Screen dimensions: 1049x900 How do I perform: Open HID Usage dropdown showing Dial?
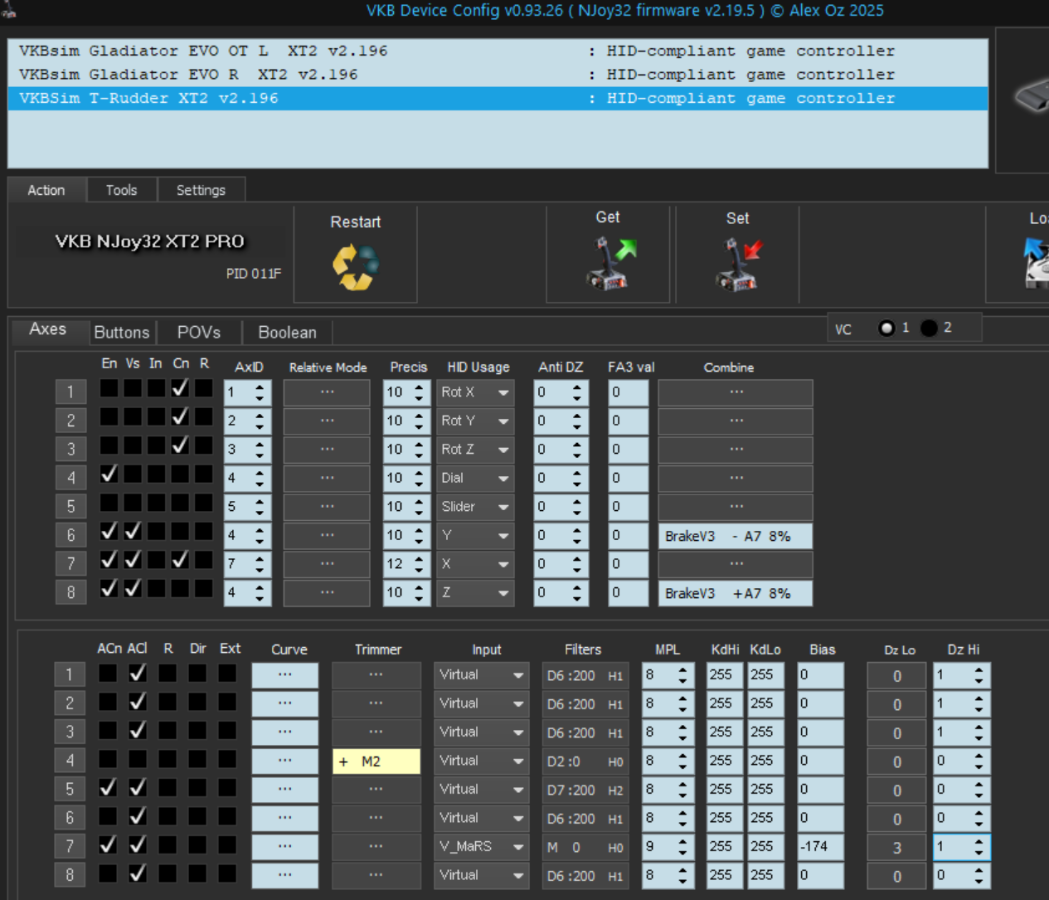[475, 478]
